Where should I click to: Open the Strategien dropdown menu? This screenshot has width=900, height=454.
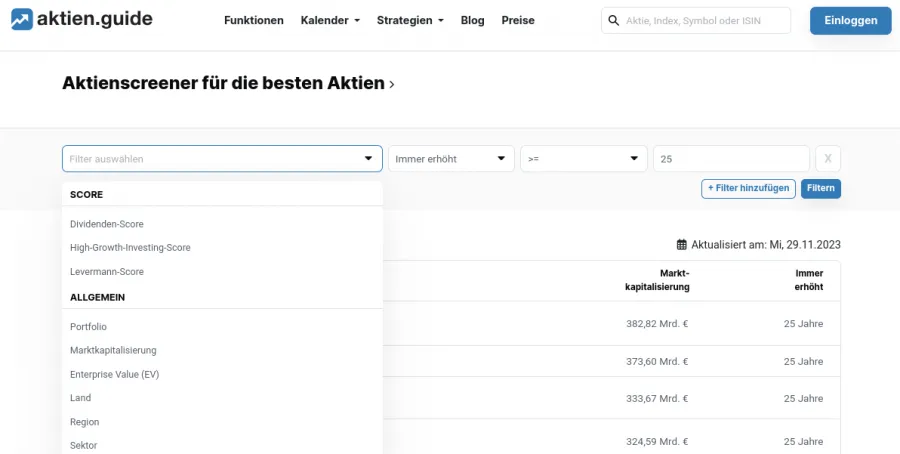(410, 20)
